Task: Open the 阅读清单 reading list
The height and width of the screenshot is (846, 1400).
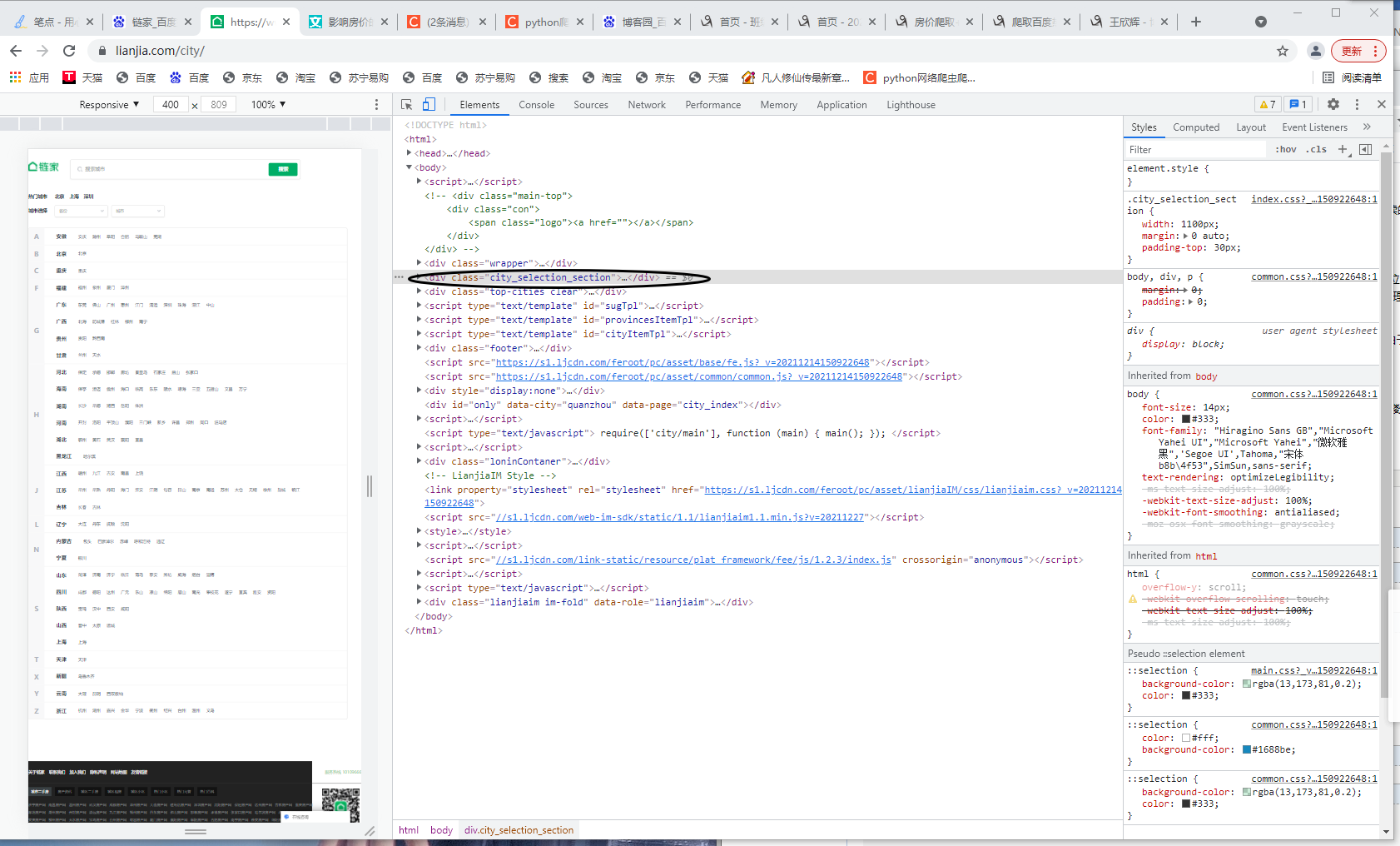Action: tap(1353, 77)
